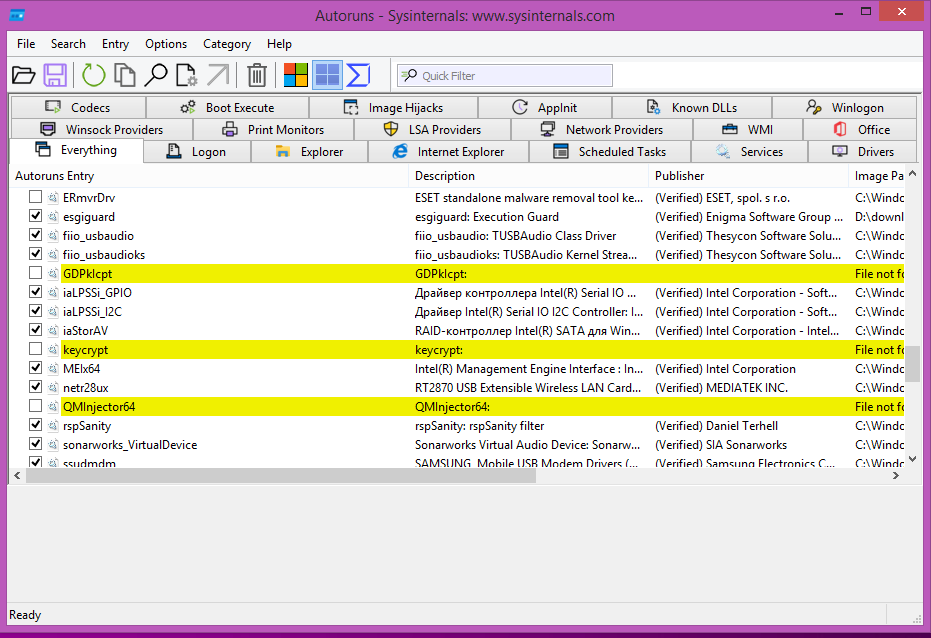This screenshot has height=638, width=931.
Task: Uncheck the iaLPSSi_GPIO entry
Action: coord(36,292)
